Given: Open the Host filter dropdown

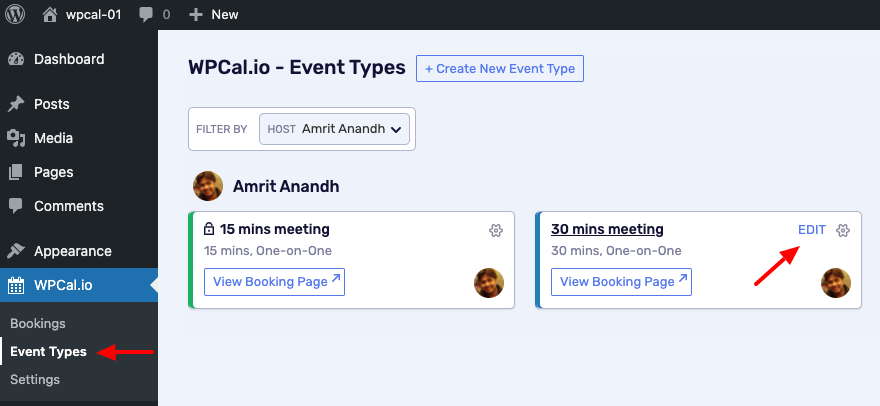Looking at the screenshot, I should click(x=334, y=129).
